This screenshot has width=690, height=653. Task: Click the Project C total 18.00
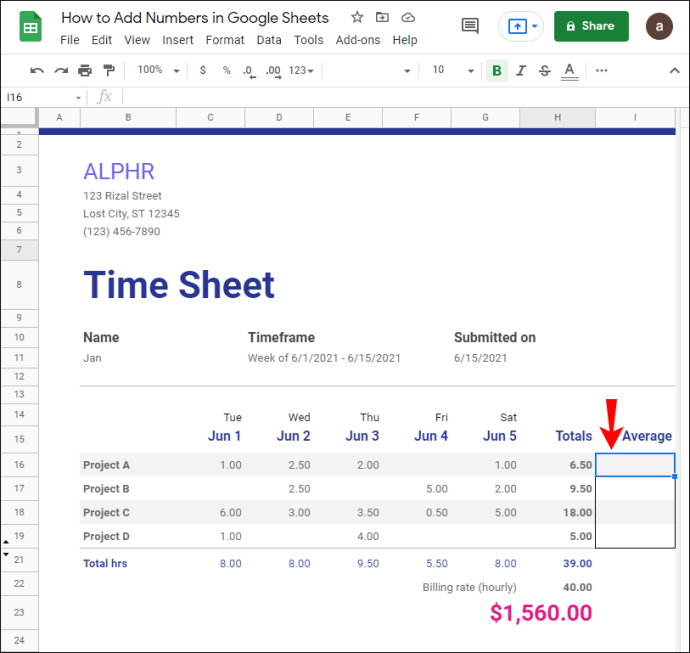click(x=577, y=513)
